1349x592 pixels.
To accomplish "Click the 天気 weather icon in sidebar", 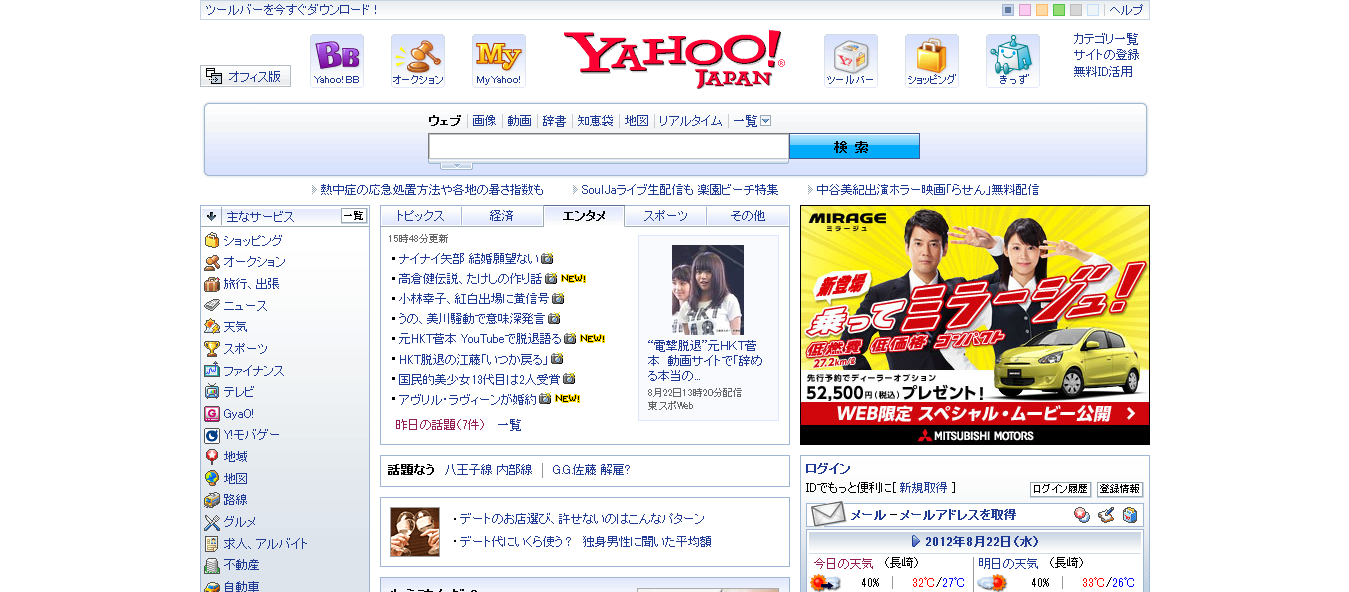I will tap(212, 327).
